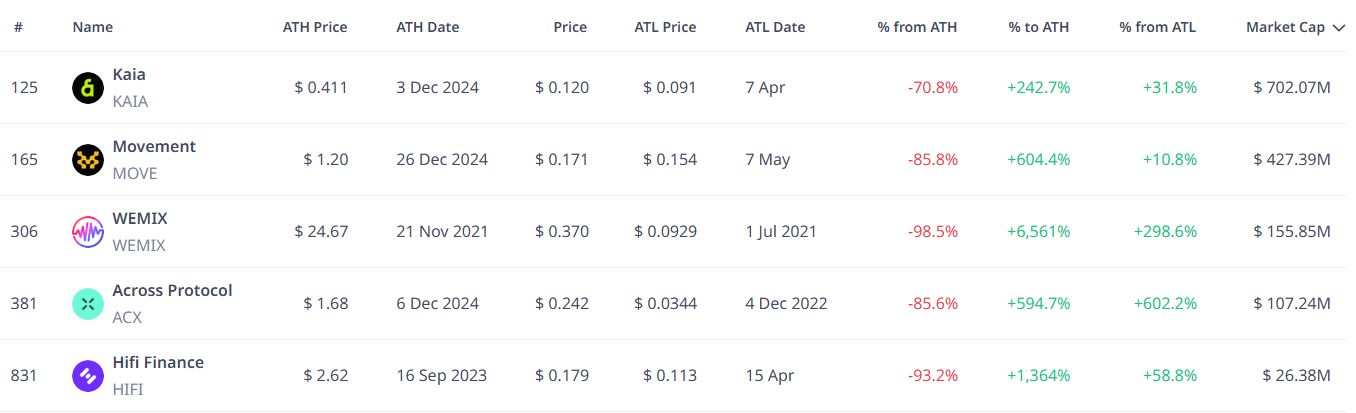Image resolution: width=1356 pixels, height=413 pixels.
Task: Sort by ATL Price column header
Action: 665,27
